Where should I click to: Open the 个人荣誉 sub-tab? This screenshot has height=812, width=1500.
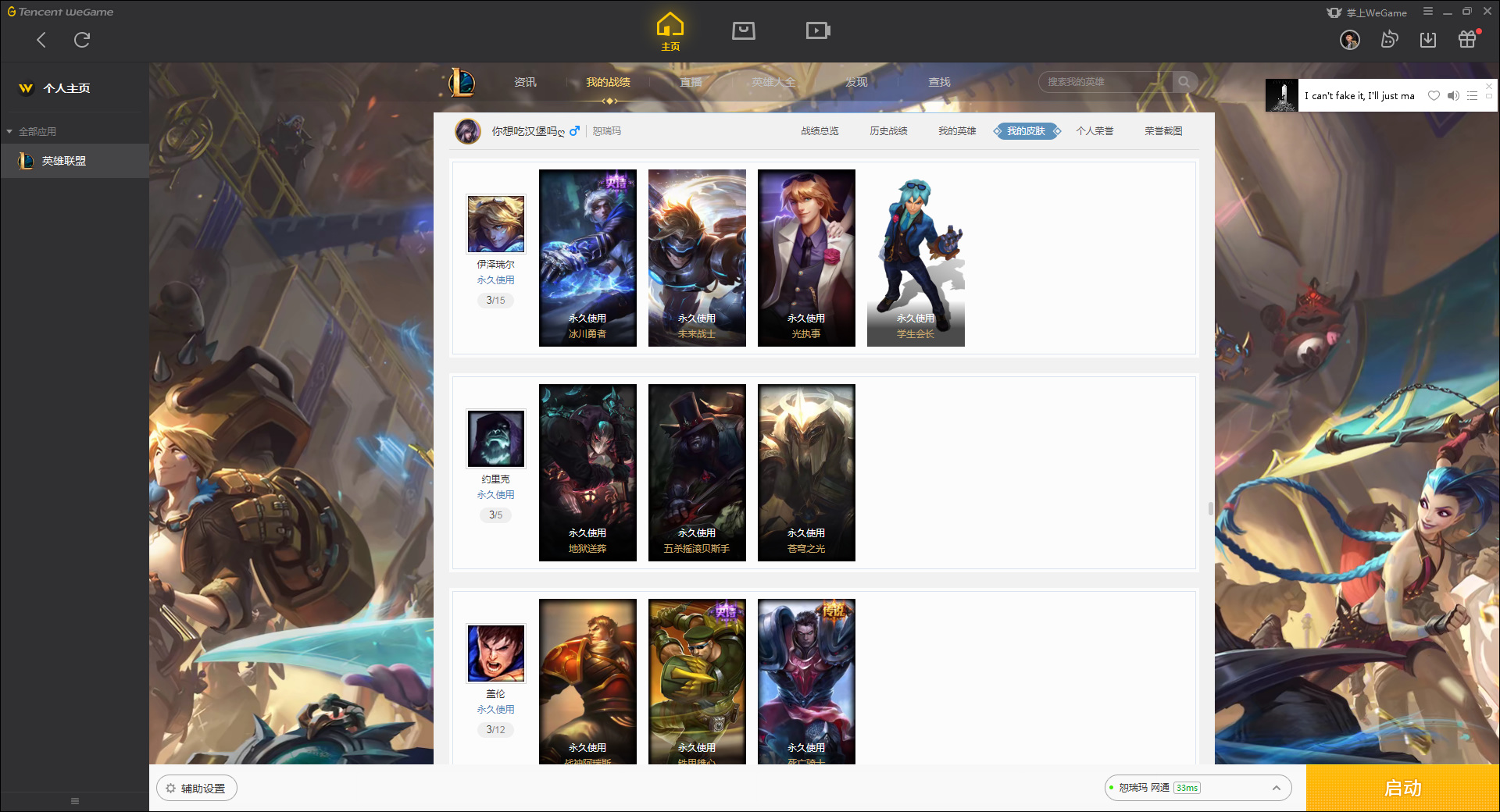(x=1095, y=131)
